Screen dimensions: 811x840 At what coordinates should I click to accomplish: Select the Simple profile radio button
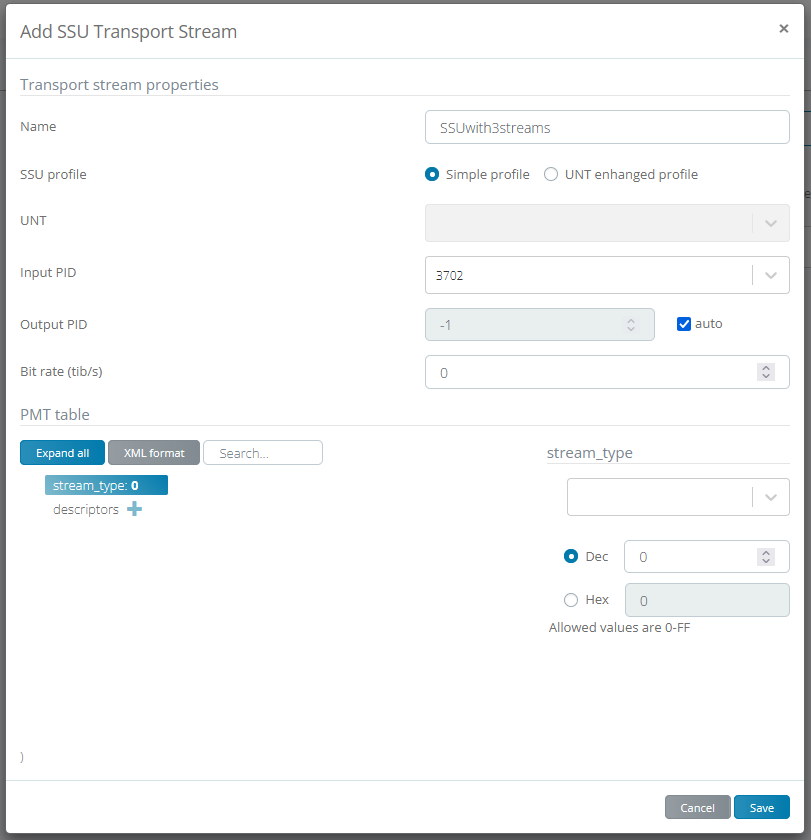coord(432,175)
